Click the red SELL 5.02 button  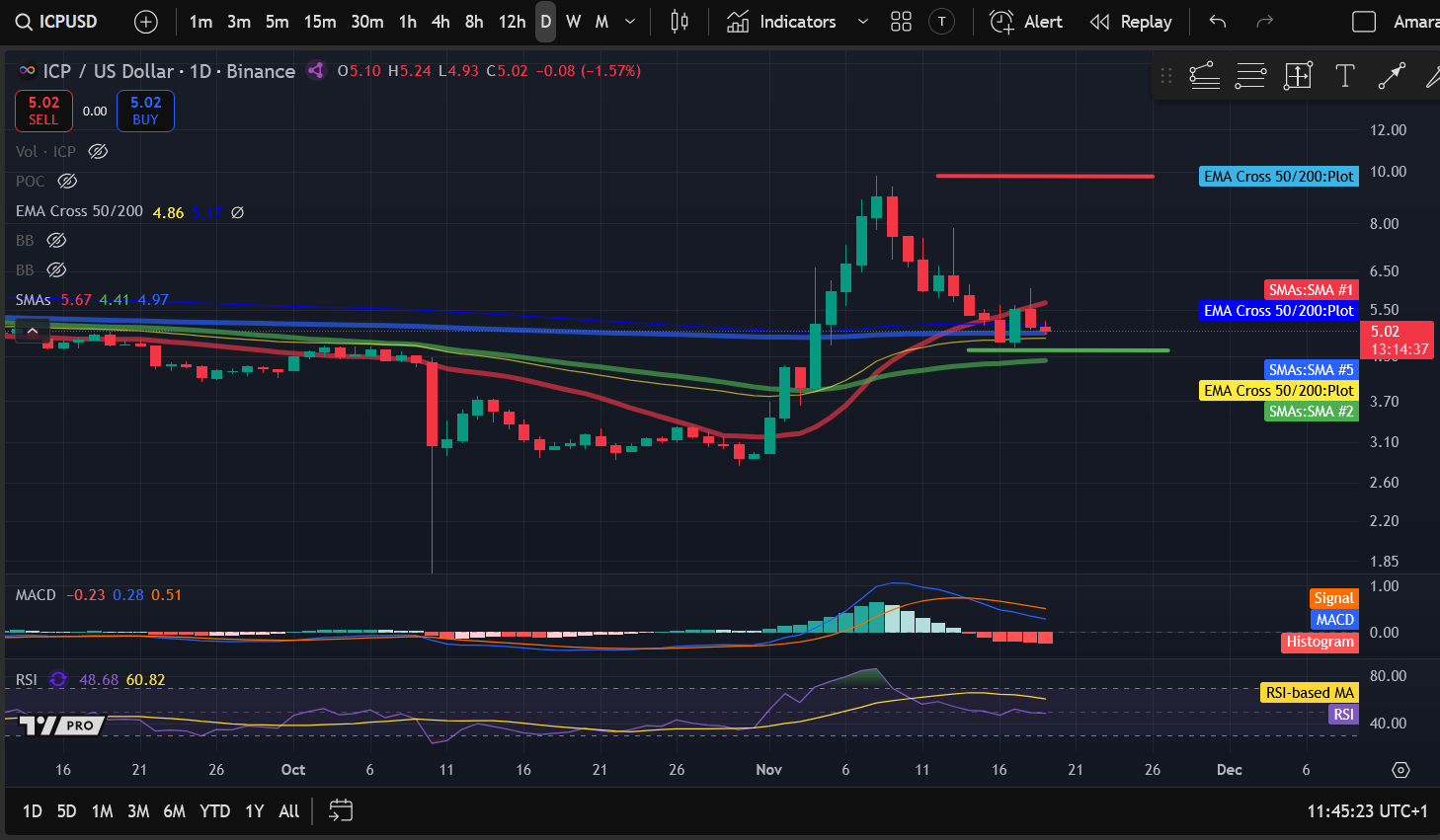coord(43,111)
